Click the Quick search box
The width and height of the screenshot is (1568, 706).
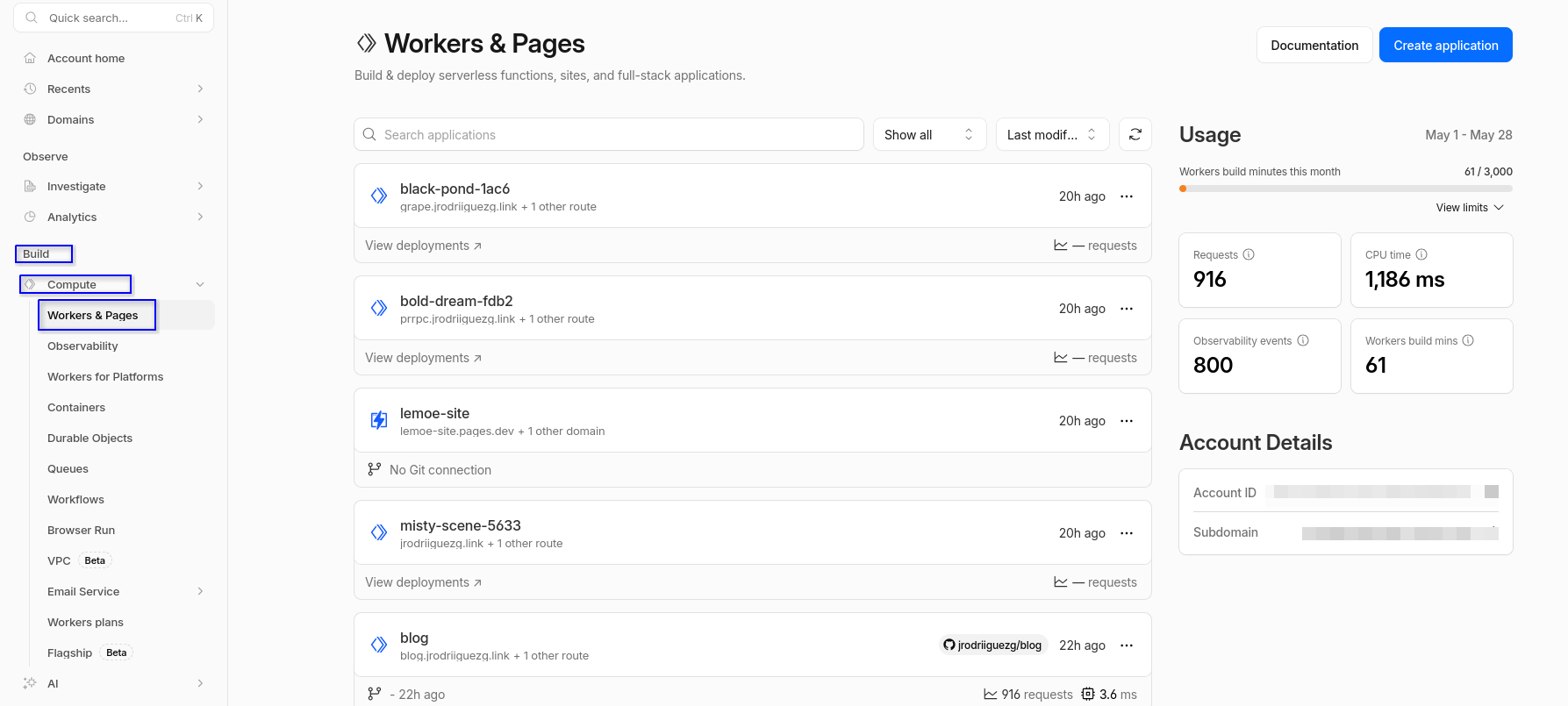coord(113,18)
